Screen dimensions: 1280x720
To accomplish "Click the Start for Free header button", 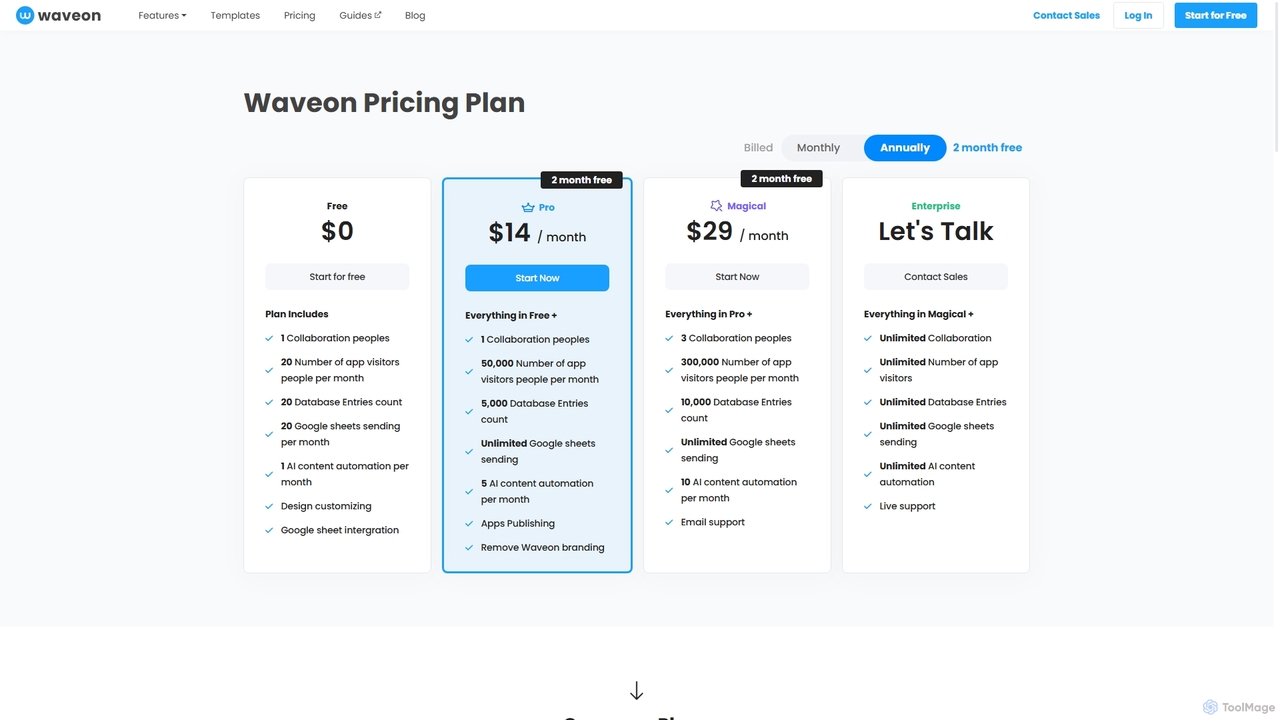I will 1215,16.
